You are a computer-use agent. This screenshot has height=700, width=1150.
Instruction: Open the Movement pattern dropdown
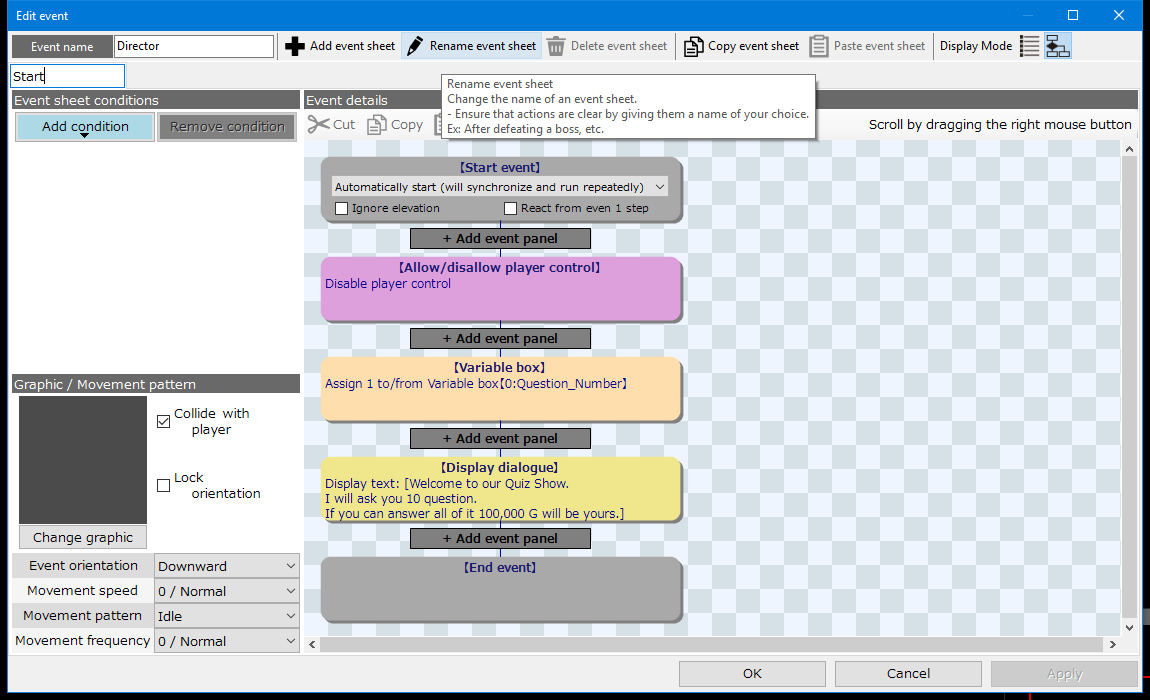[x=227, y=616]
